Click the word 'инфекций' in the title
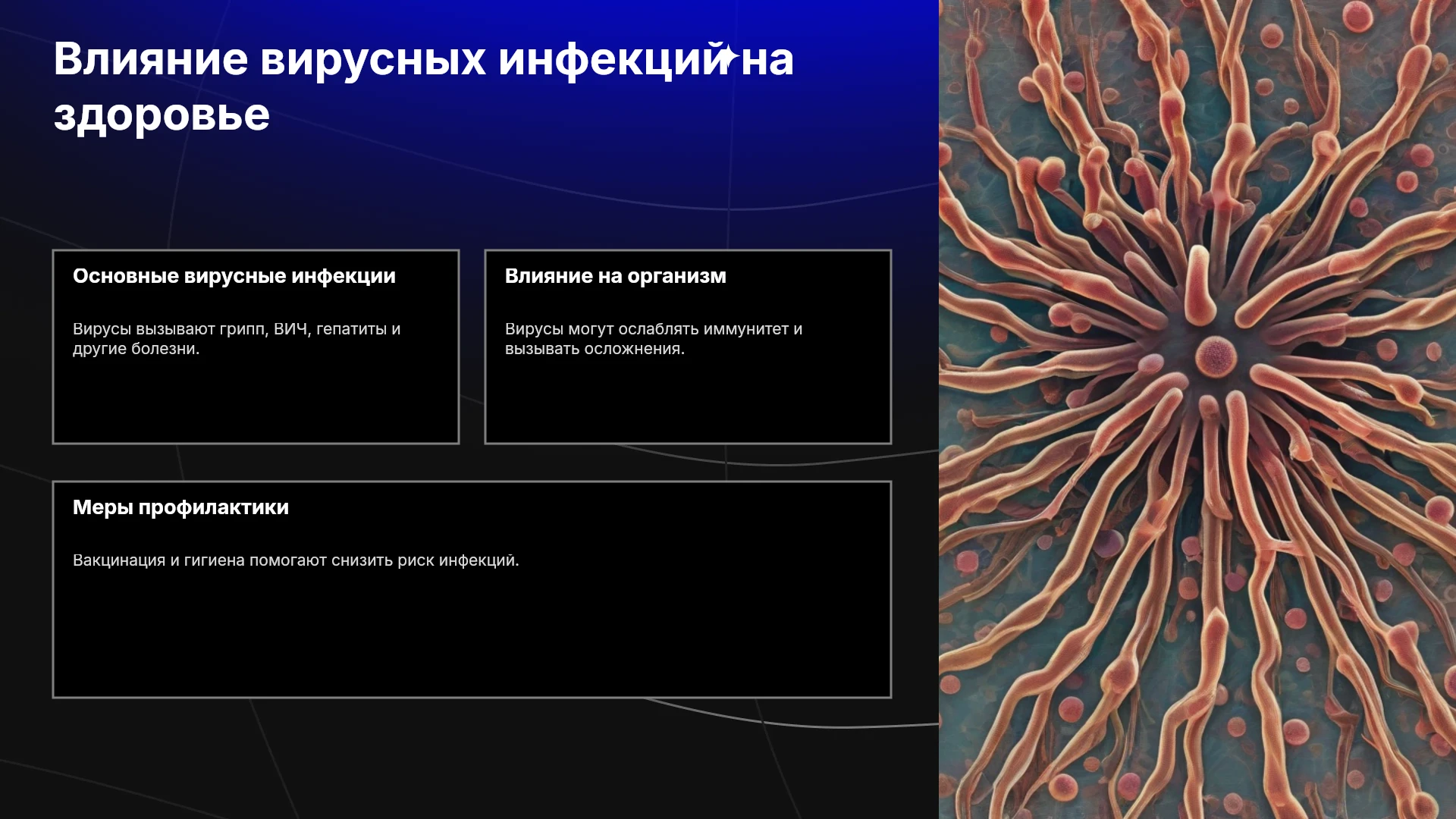This screenshot has height=819, width=1456. point(611,59)
